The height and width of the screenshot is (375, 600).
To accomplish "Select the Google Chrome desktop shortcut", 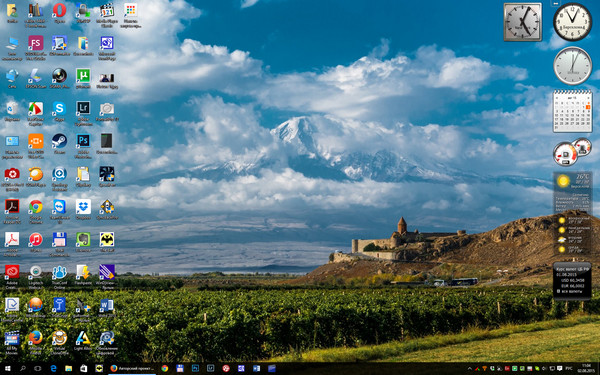I will coord(36,207).
